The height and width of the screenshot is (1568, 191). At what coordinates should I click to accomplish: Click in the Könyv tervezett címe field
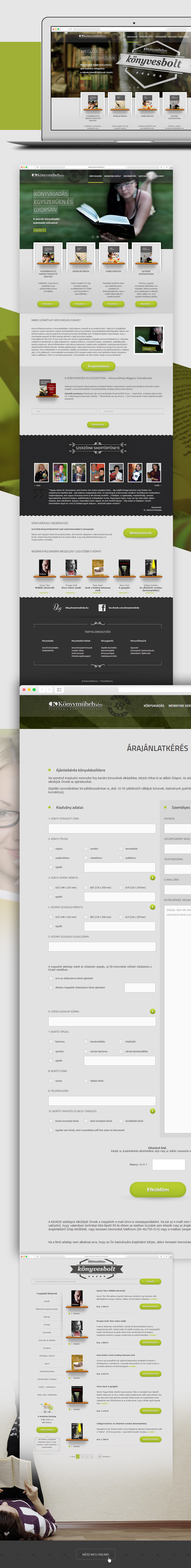click(102, 828)
